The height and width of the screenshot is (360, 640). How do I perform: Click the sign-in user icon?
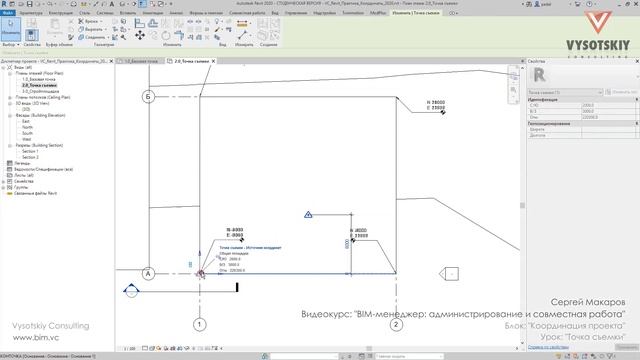click(x=537, y=4)
